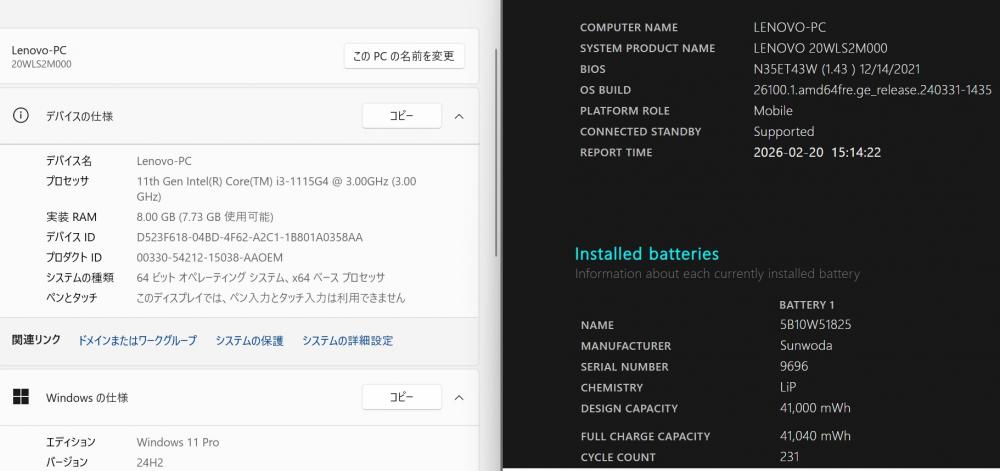Collapse the Windows の仕様 section chevron
This screenshot has height=471, width=1000.
tap(459, 397)
